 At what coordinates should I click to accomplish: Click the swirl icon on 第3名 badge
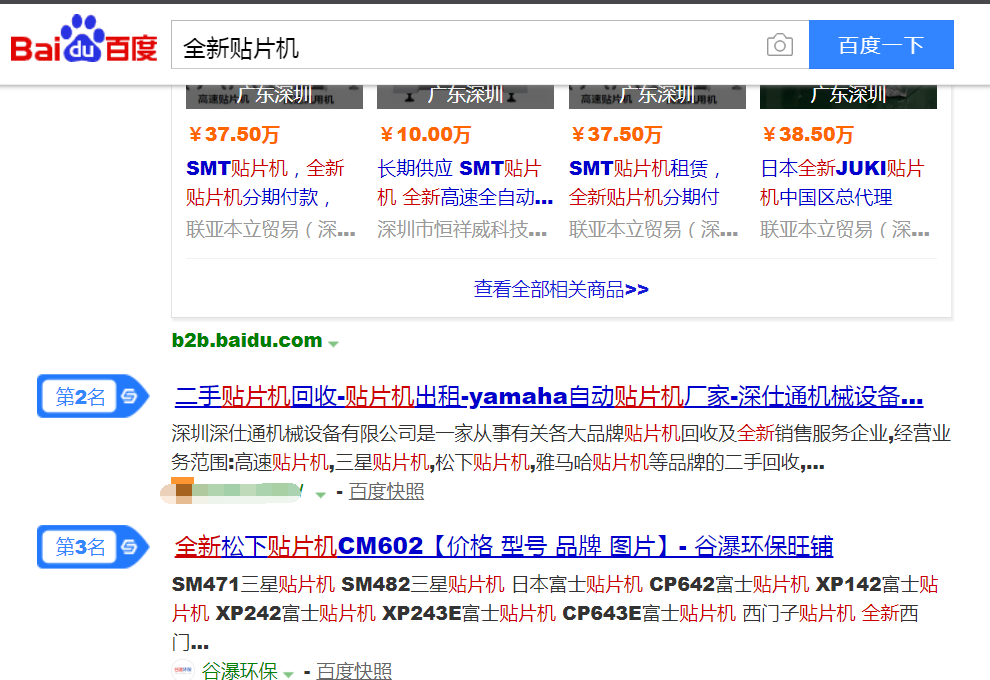[x=129, y=547]
